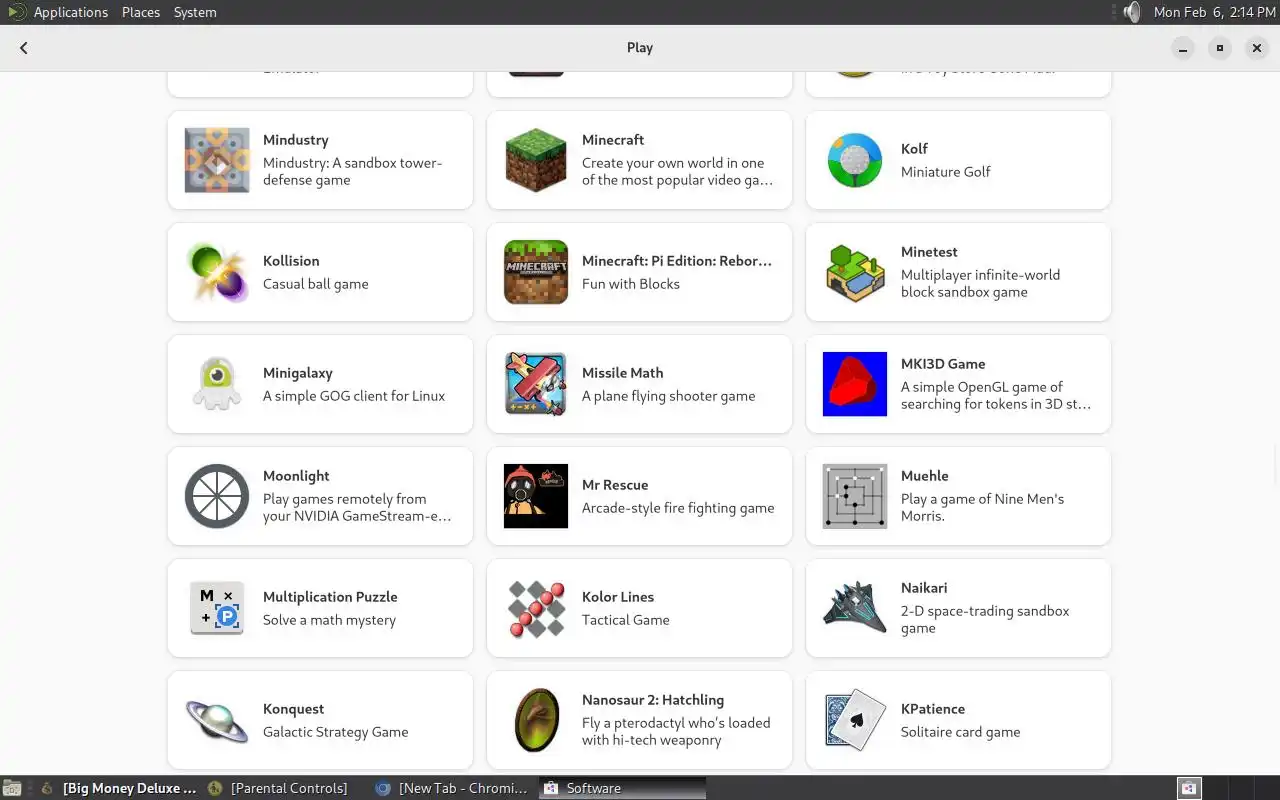Click 'Galactic Strategy Game' text
This screenshot has height=800, width=1280.
(336, 732)
